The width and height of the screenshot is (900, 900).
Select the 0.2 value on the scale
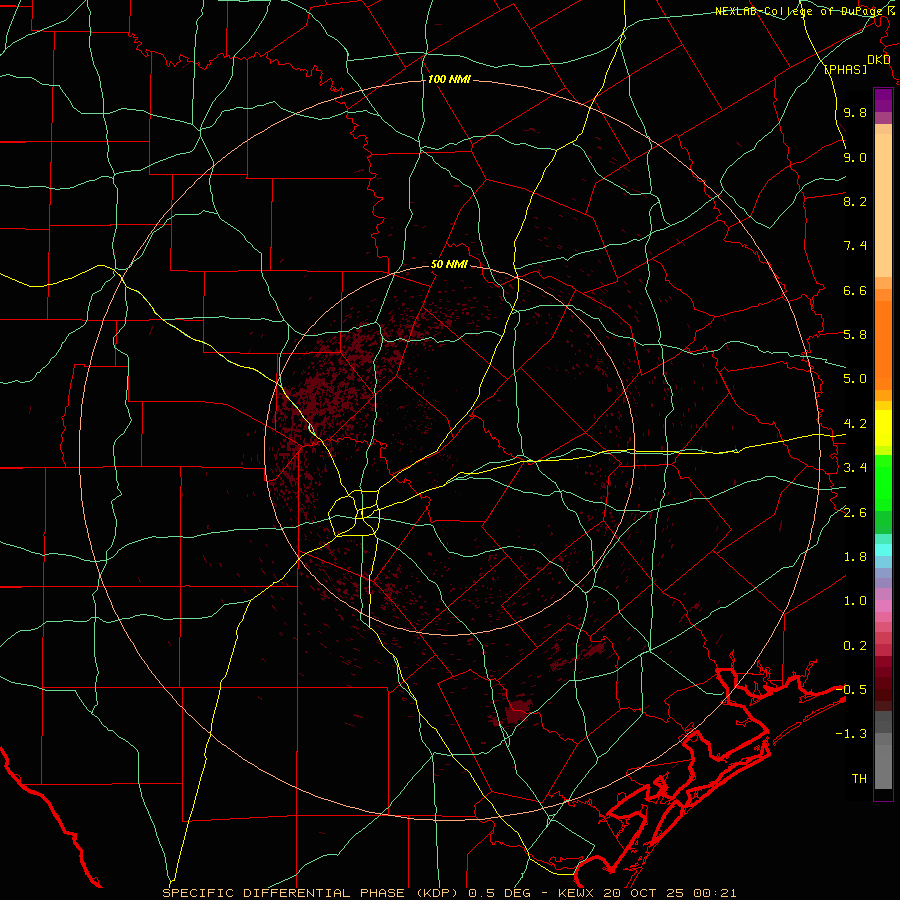(855, 646)
